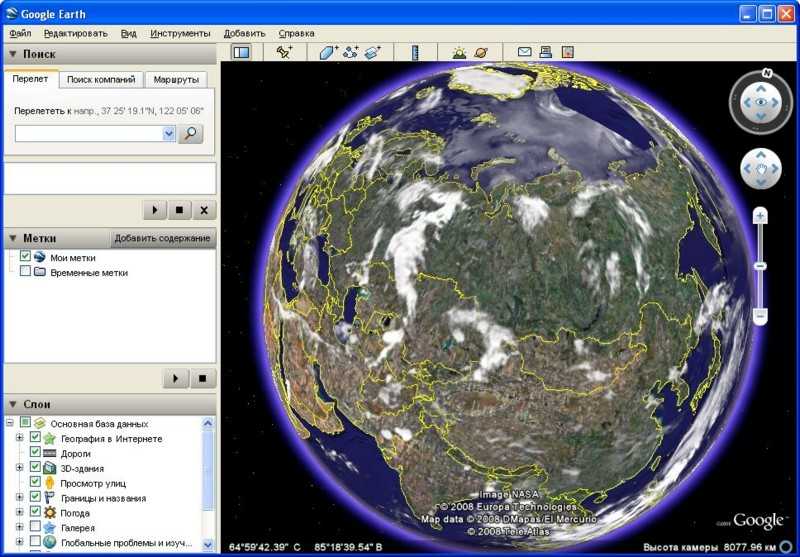The height and width of the screenshot is (557, 800).
Task: Open the fly-to search history dropdown
Action: point(169,134)
